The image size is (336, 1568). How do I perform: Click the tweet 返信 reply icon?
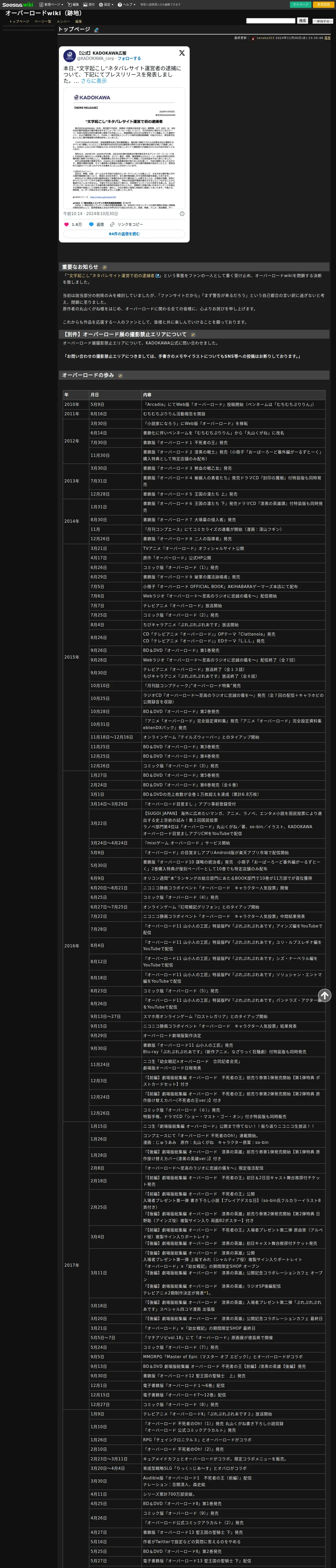coord(92,224)
